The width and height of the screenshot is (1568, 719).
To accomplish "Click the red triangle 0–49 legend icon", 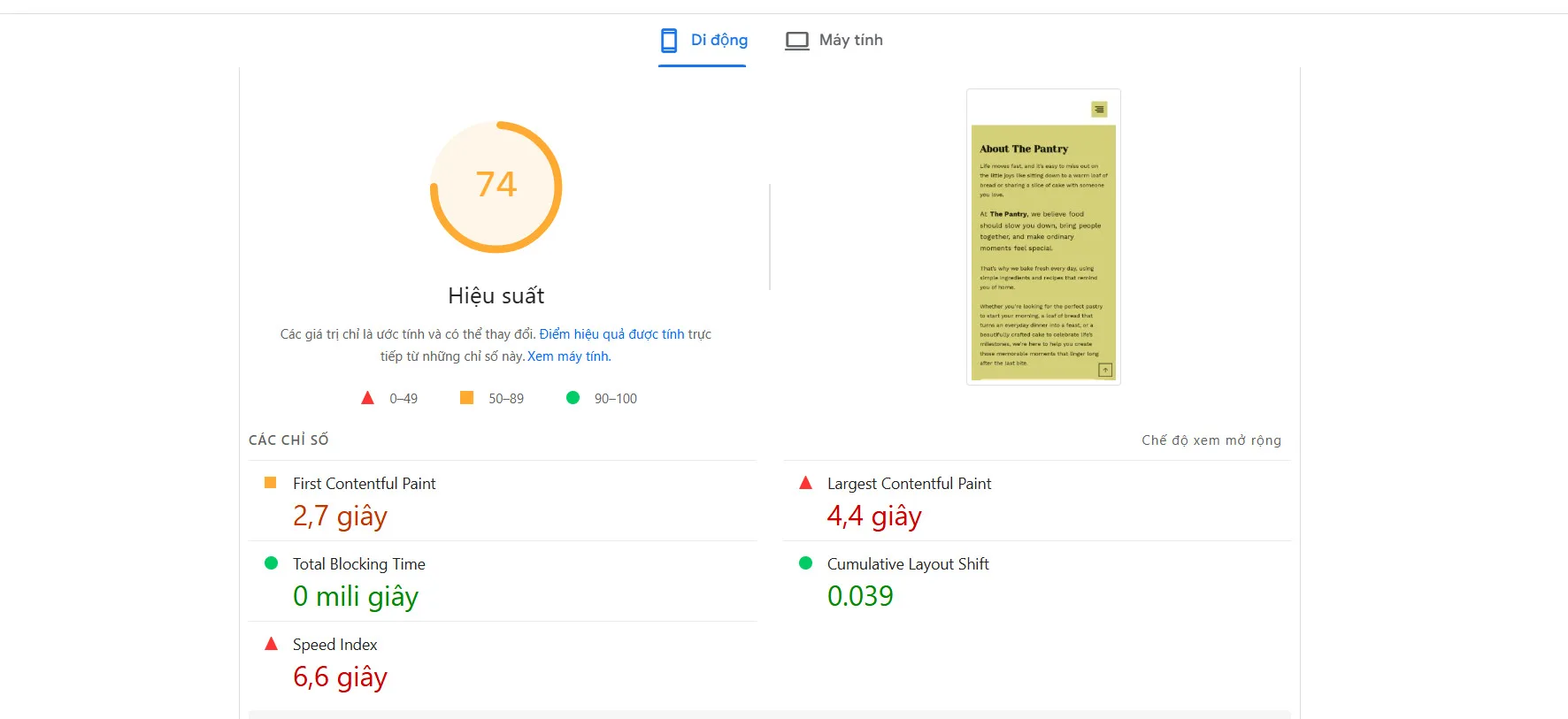I will click(367, 398).
